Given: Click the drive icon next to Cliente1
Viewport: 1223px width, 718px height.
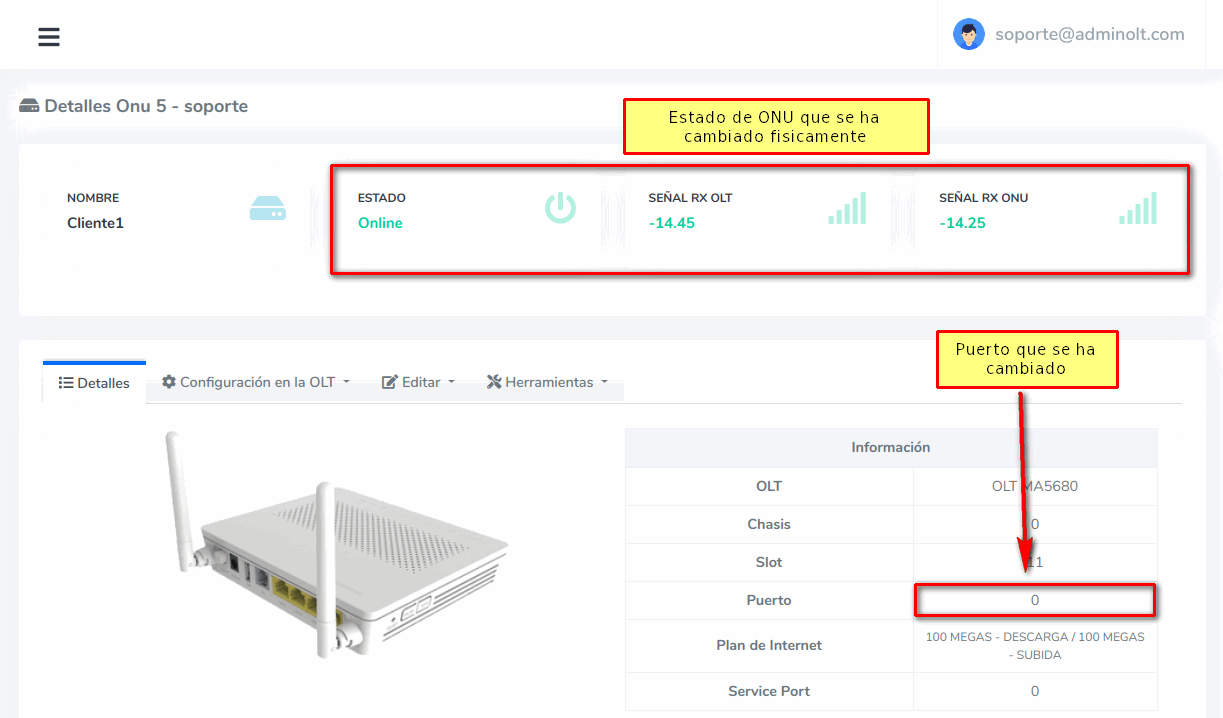Looking at the screenshot, I should coord(267,208).
